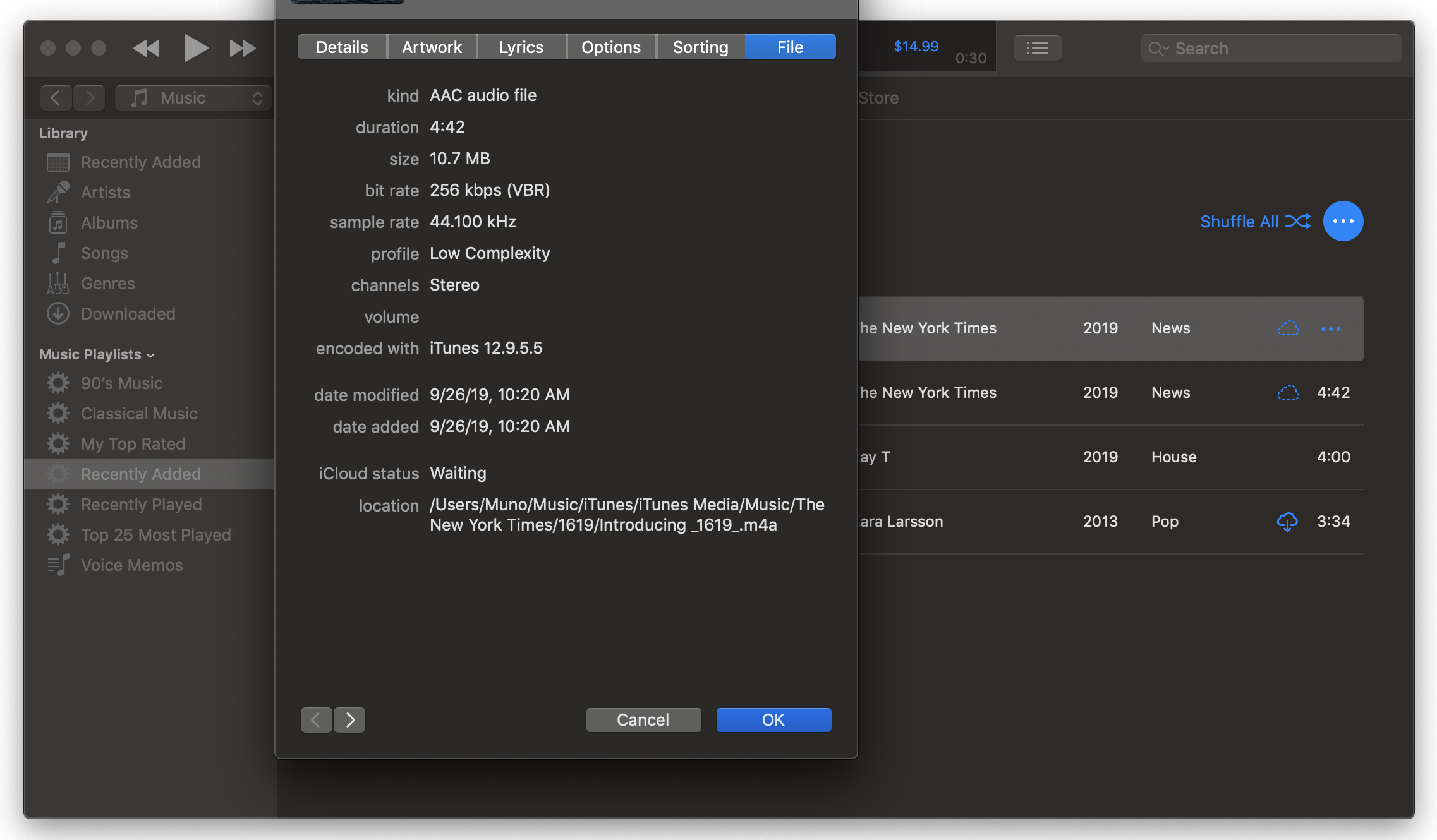
Task: Click the ellipsis on the highlighted New York Times row
Action: tap(1330, 329)
